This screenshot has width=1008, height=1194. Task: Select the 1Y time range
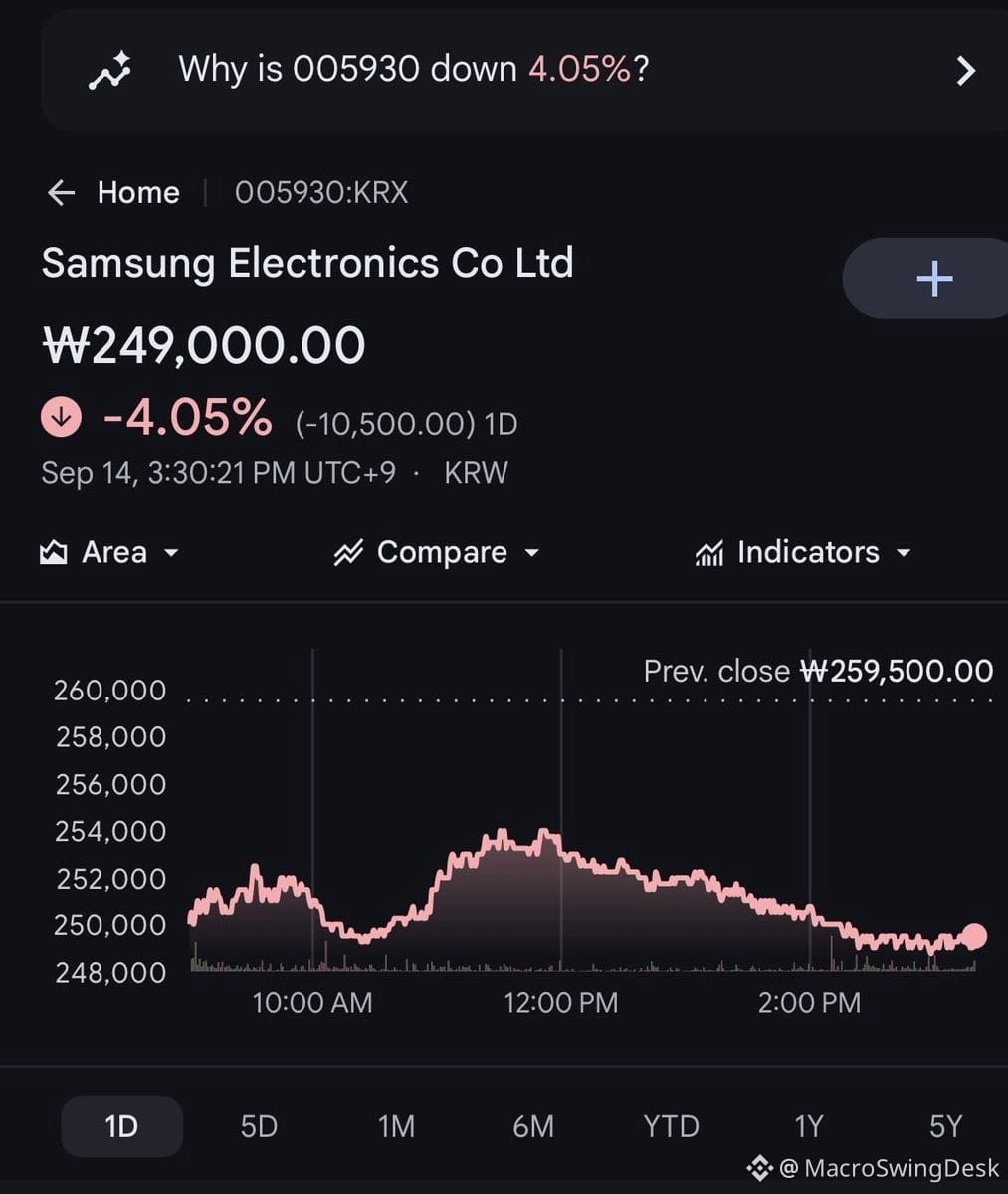809,1126
